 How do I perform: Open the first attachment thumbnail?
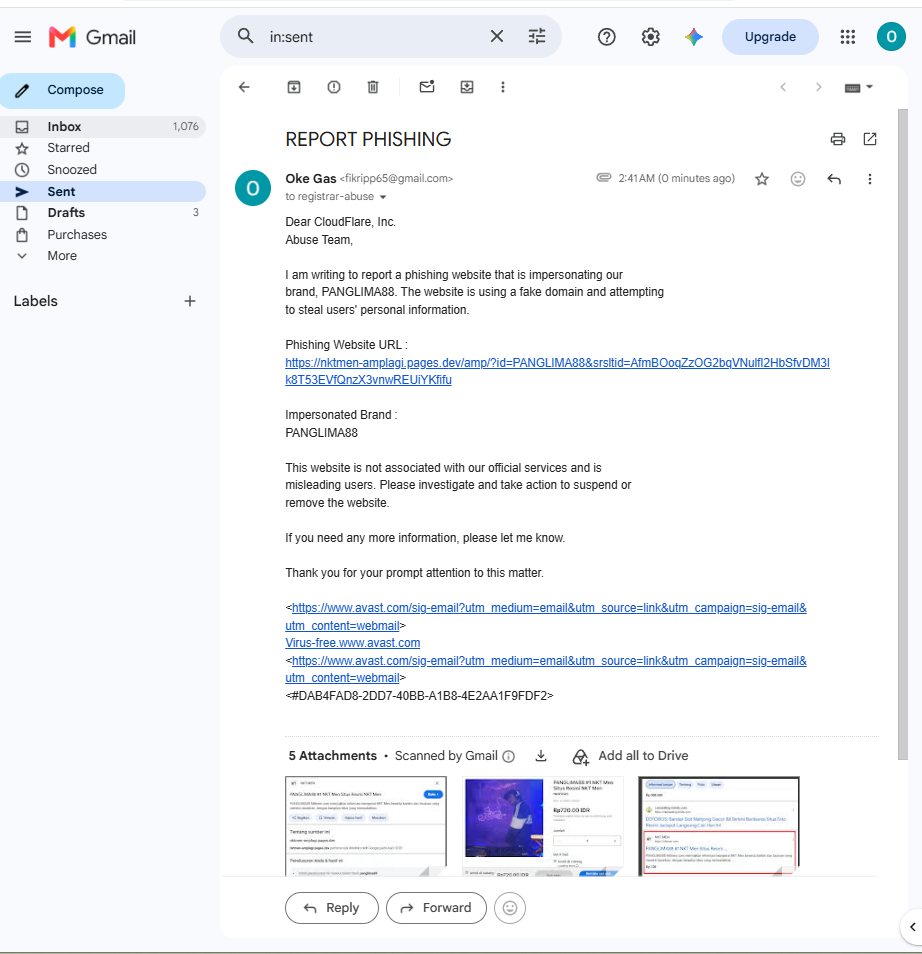coord(366,826)
